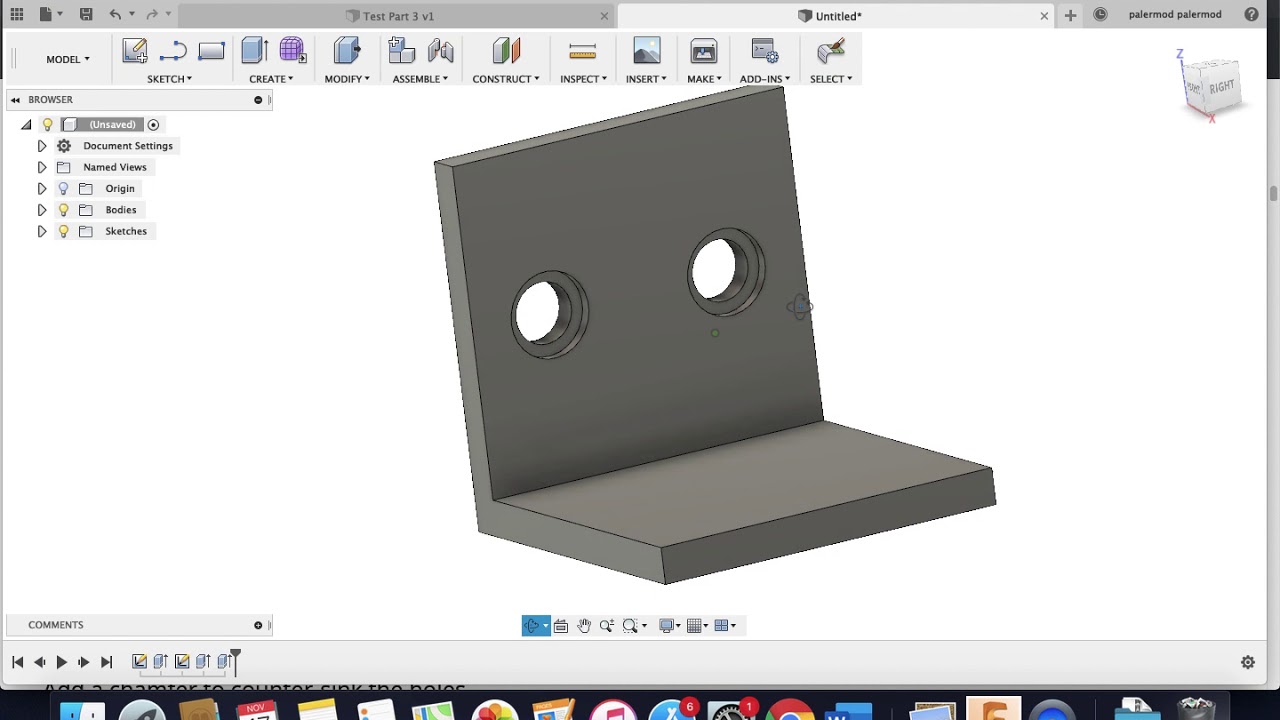Click the Select tool icon
Image resolution: width=1280 pixels, height=720 pixels.
(x=831, y=51)
